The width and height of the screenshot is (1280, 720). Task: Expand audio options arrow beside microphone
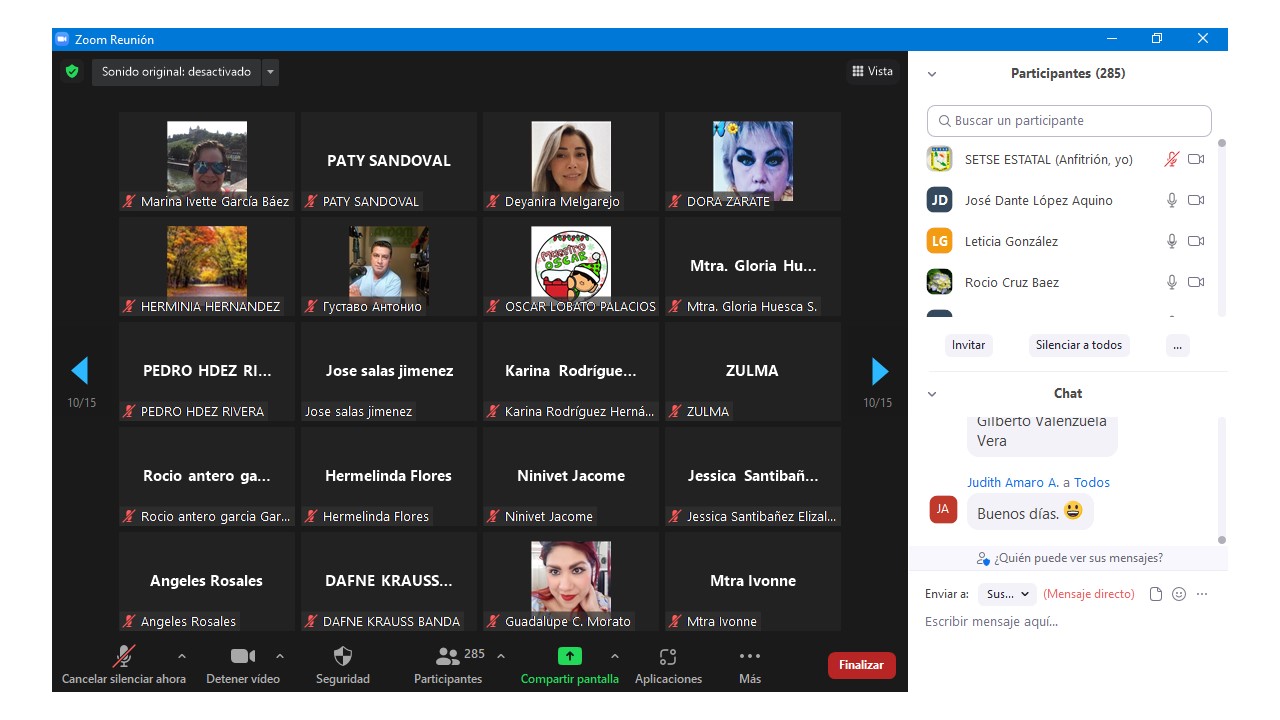click(x=181, y=656)
